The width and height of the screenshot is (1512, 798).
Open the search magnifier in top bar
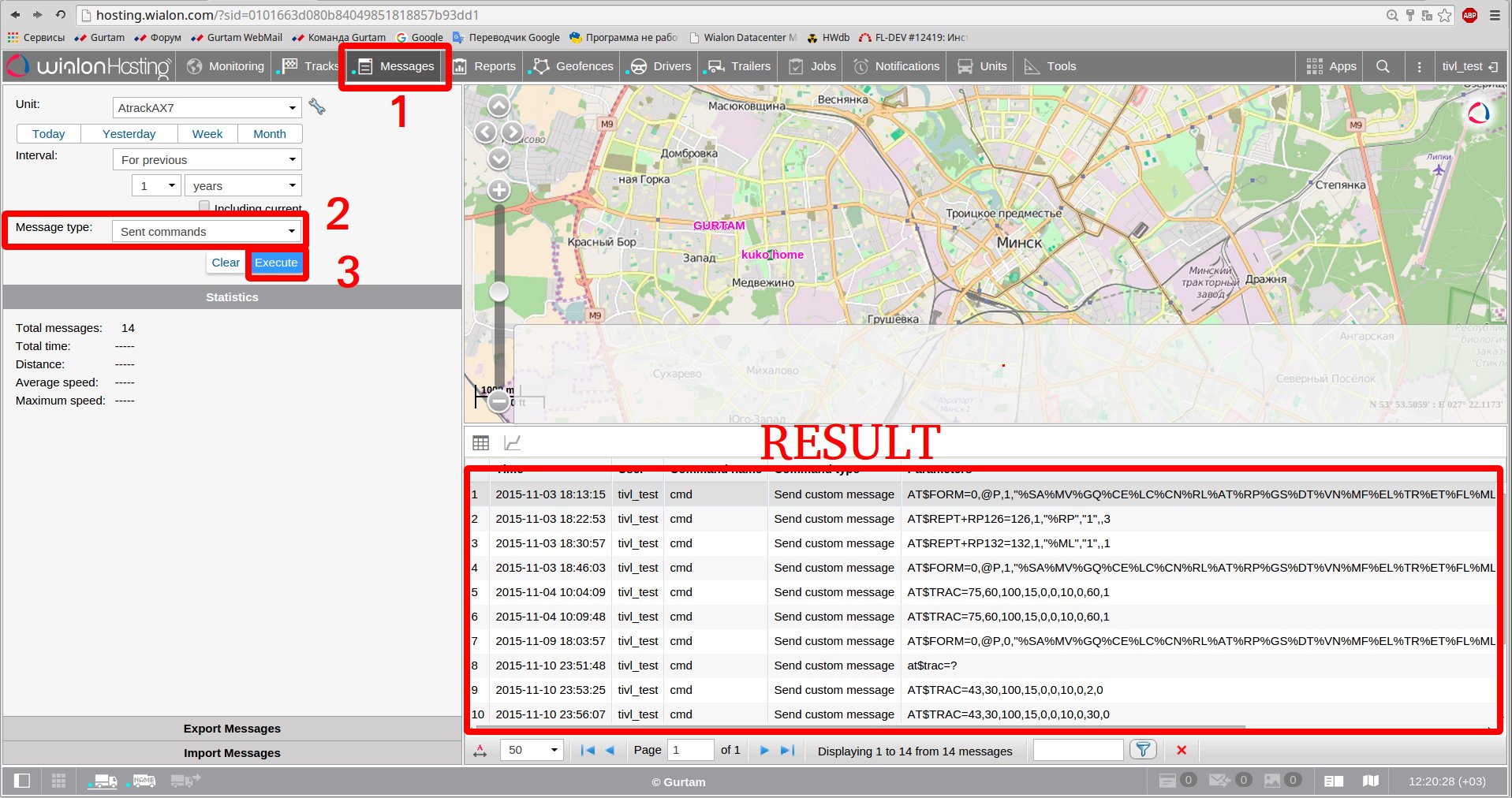pyautogui.click(x=1383, y=66)
